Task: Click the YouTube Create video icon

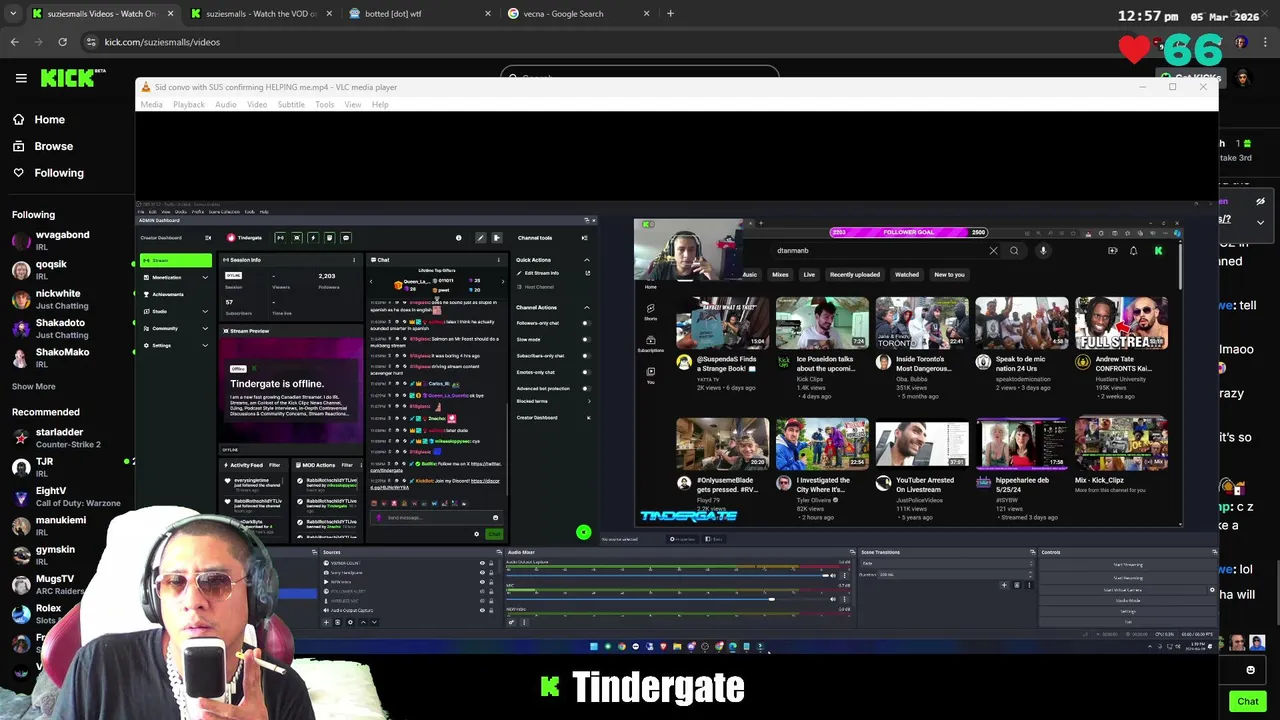Action: (x=1112, y=251)
